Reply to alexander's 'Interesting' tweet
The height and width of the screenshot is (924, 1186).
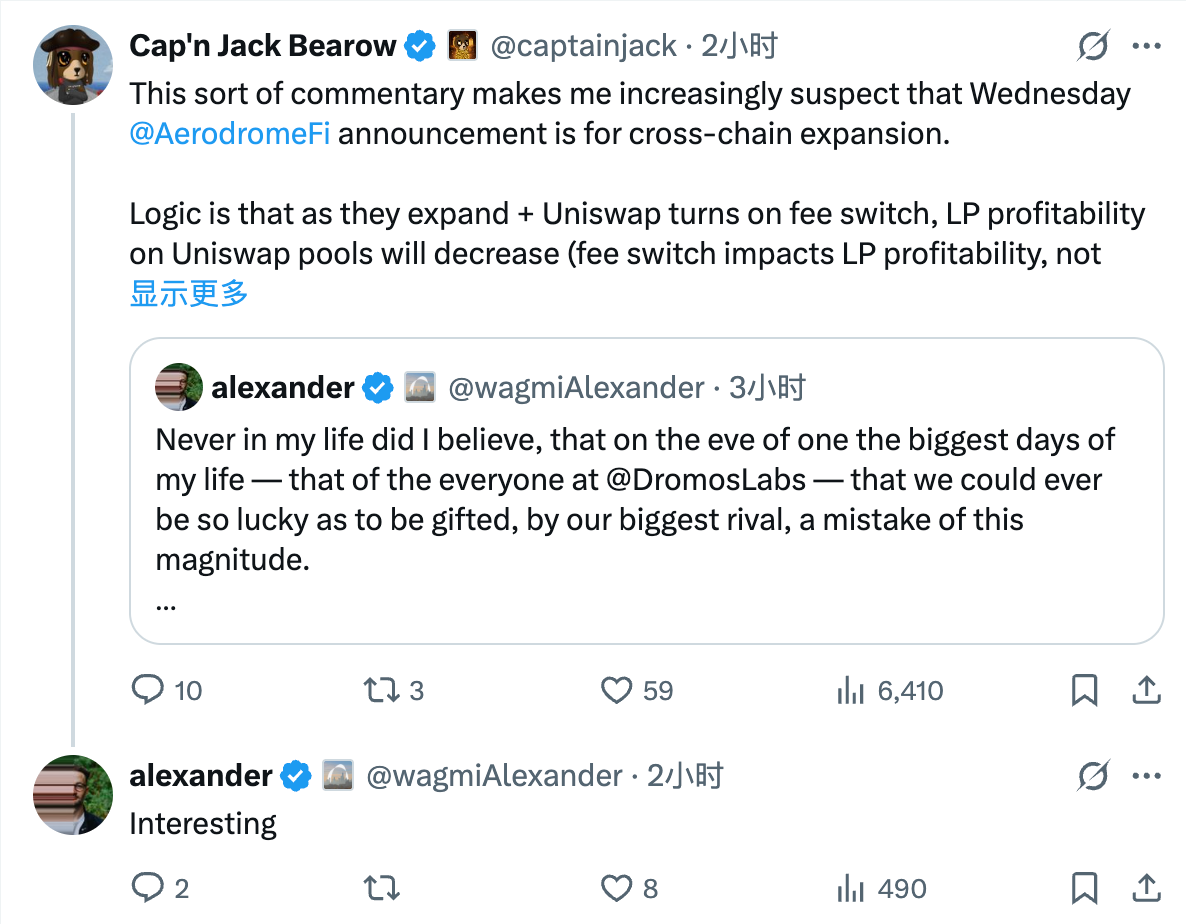pos(149,888)
